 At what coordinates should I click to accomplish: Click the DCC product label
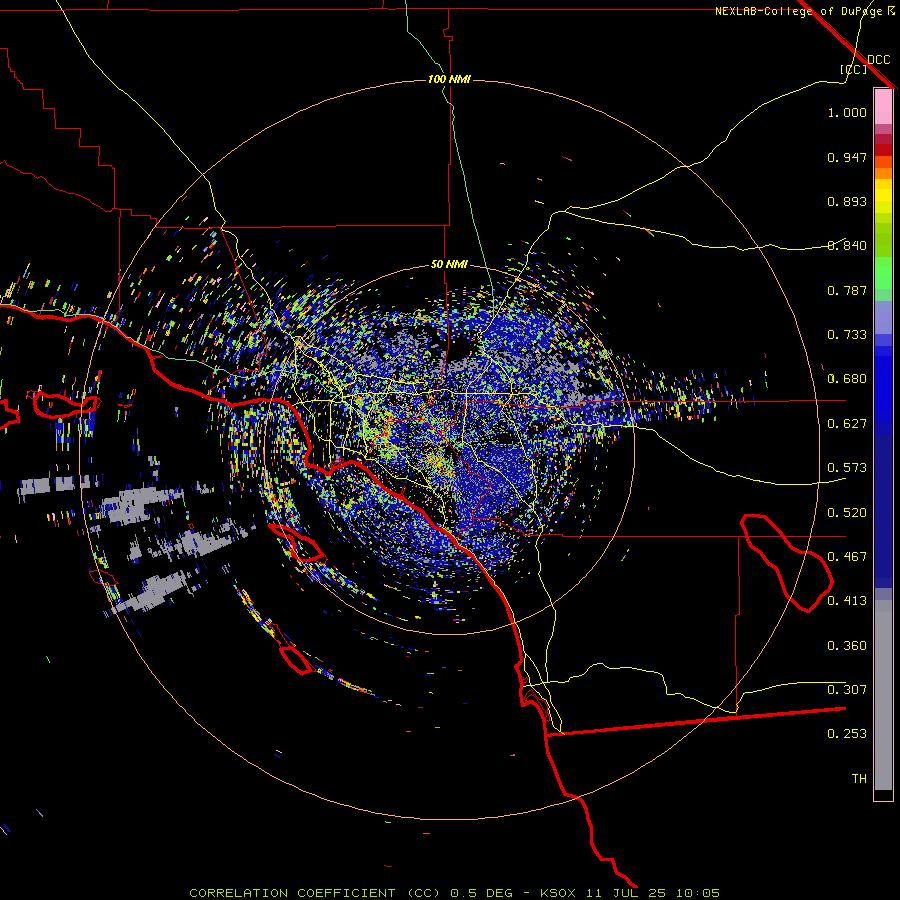click(x=878, y=60)
